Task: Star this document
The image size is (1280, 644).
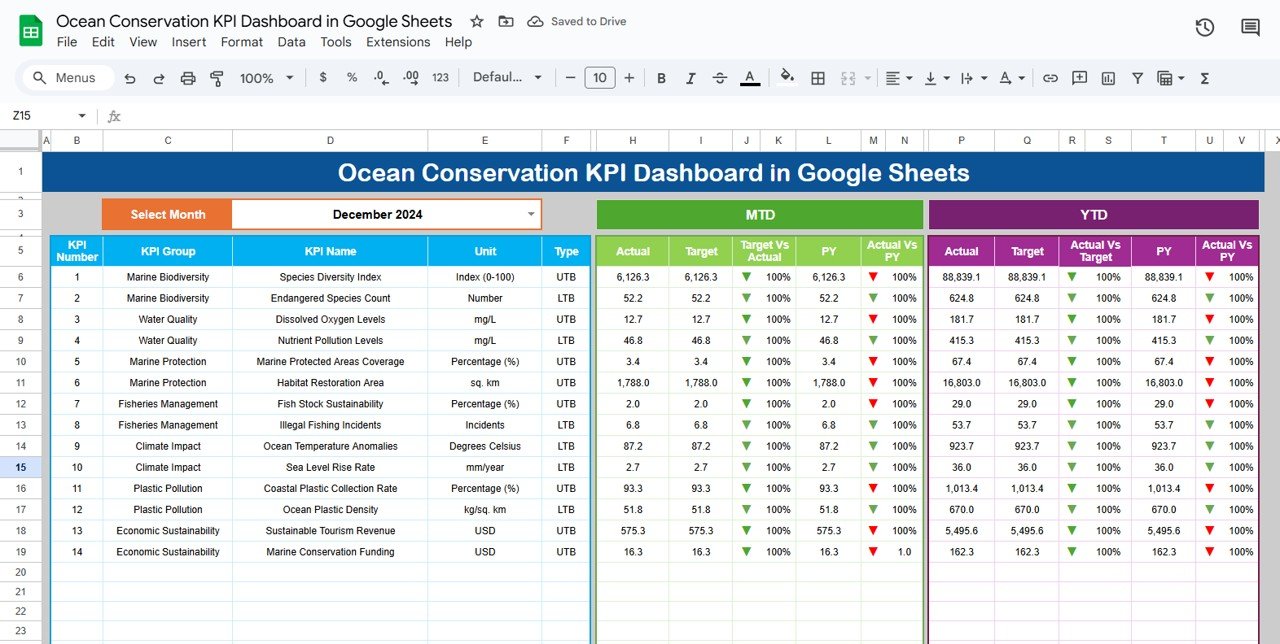Action: pyautogui.click(x=477, y=21)
